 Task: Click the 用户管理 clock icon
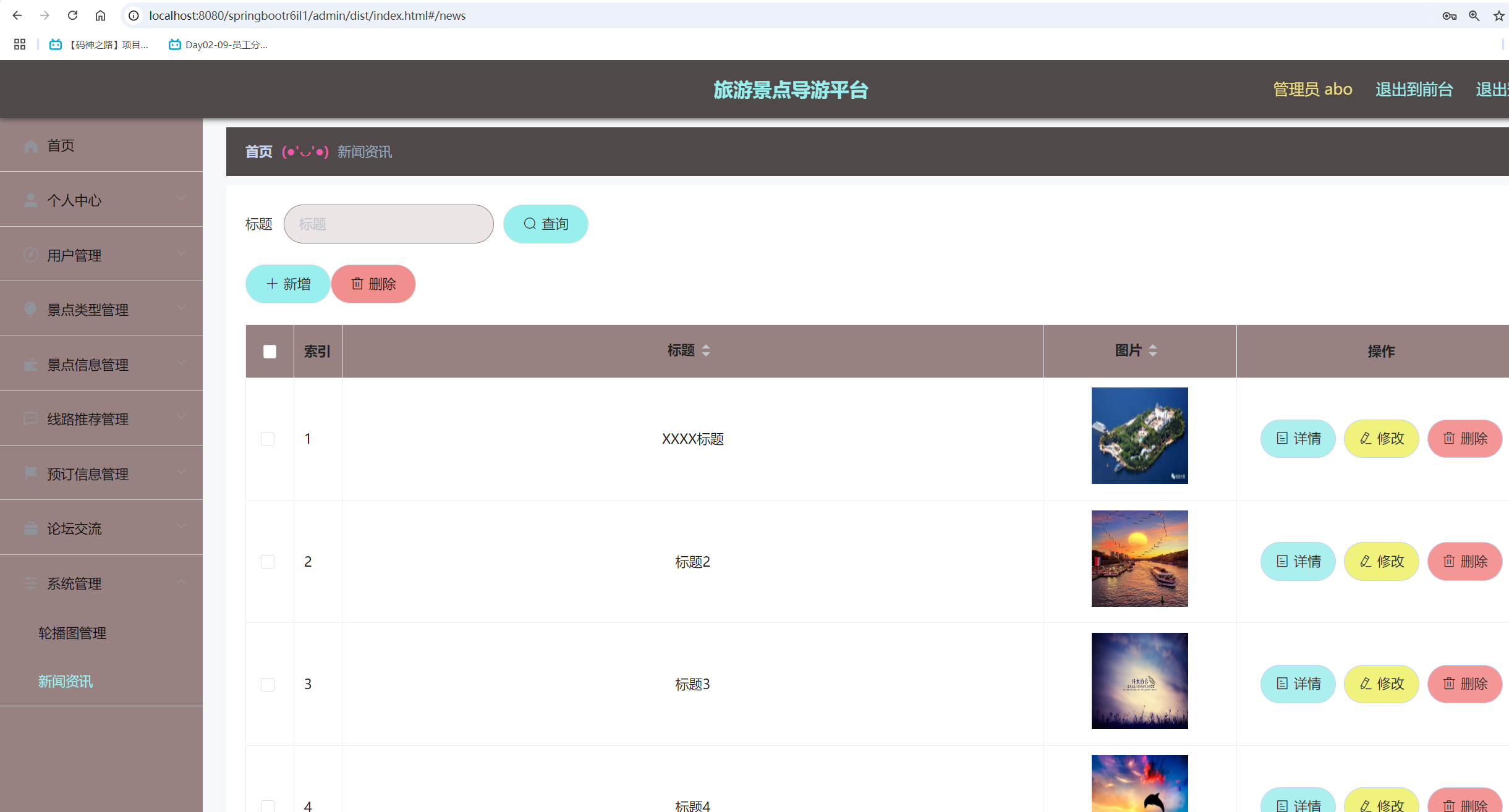(30, 255)
